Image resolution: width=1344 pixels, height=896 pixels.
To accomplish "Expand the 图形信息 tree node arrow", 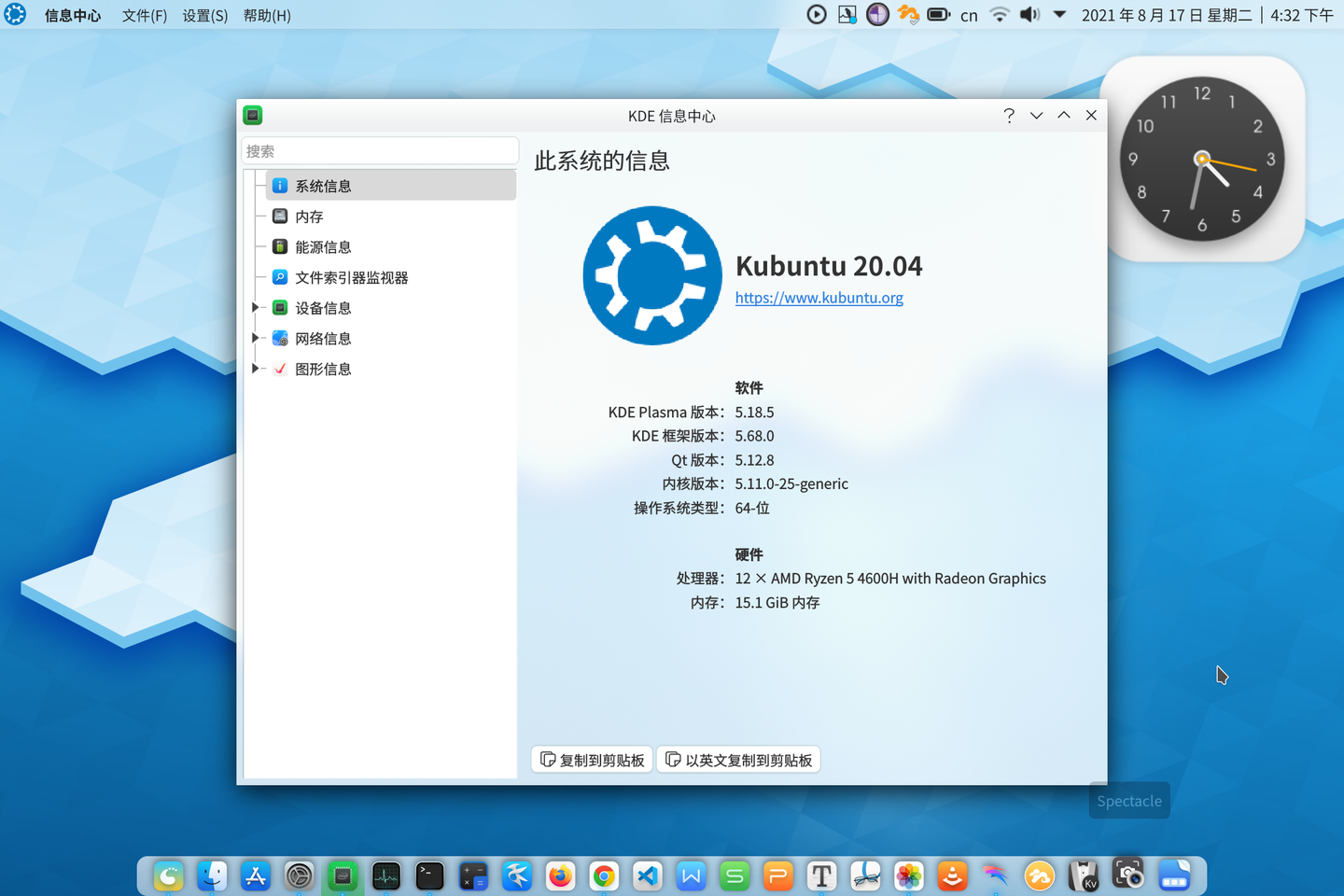I will [255, 369].
